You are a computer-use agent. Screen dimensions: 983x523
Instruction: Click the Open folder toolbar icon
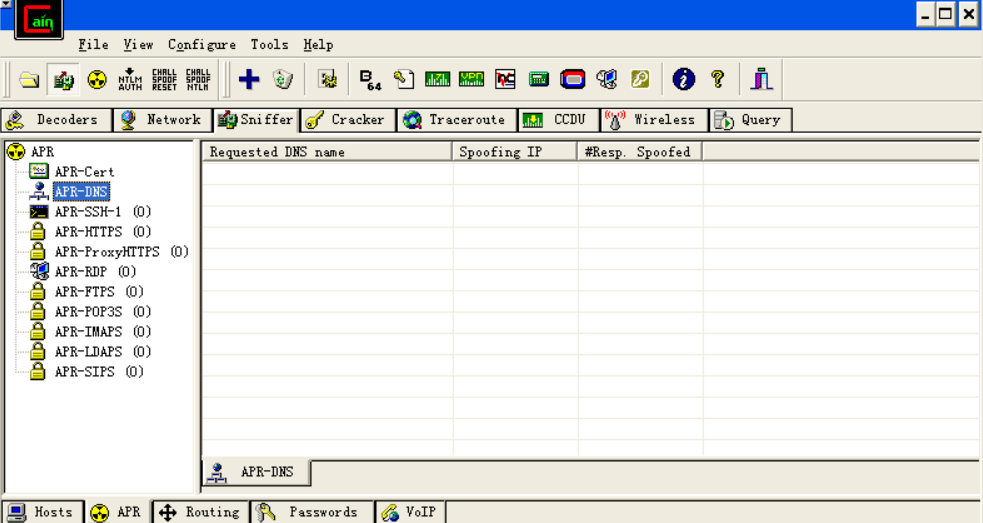click(29, 80)
